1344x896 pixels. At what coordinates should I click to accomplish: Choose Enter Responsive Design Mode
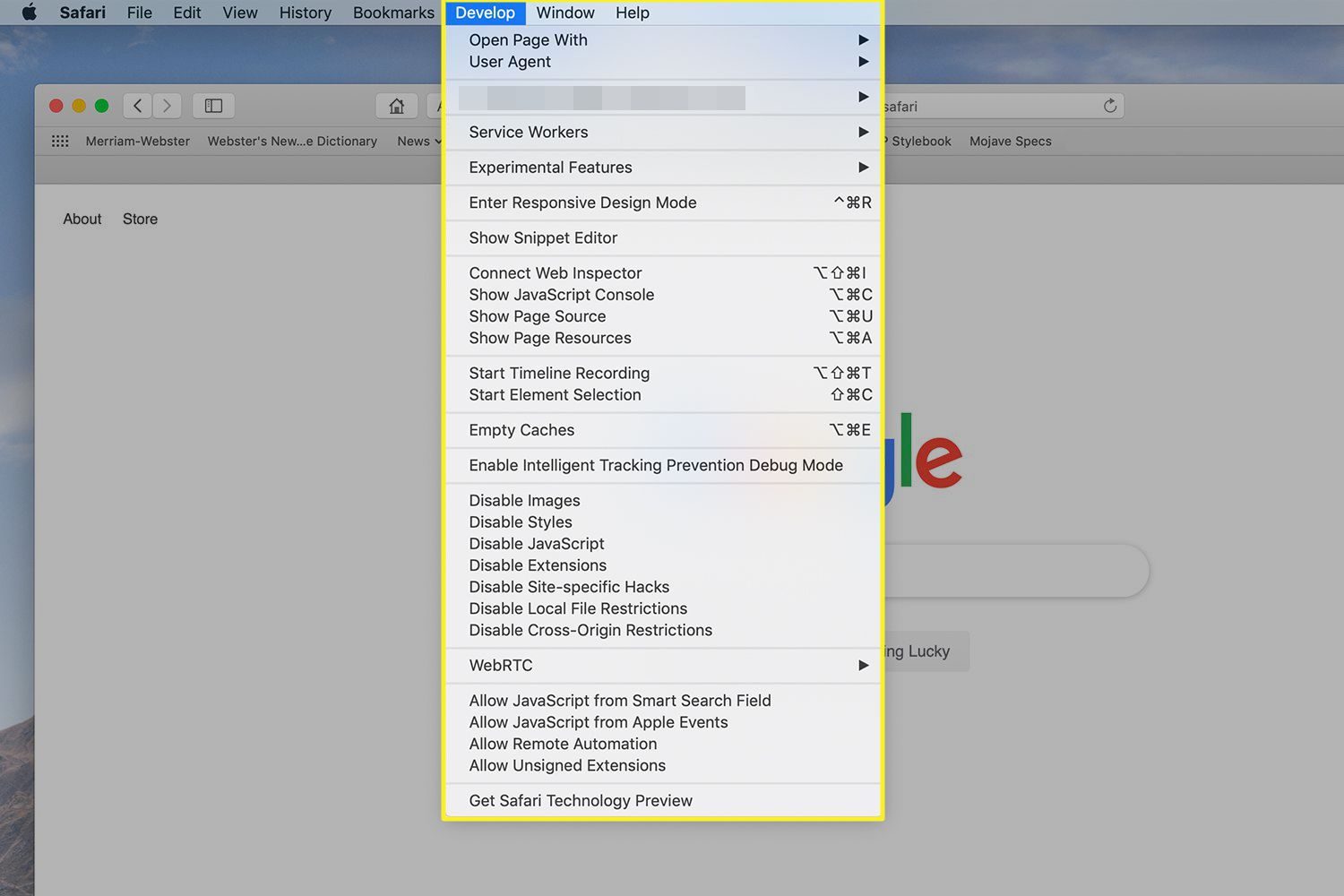pyautogui.click(x=663, y=202)
